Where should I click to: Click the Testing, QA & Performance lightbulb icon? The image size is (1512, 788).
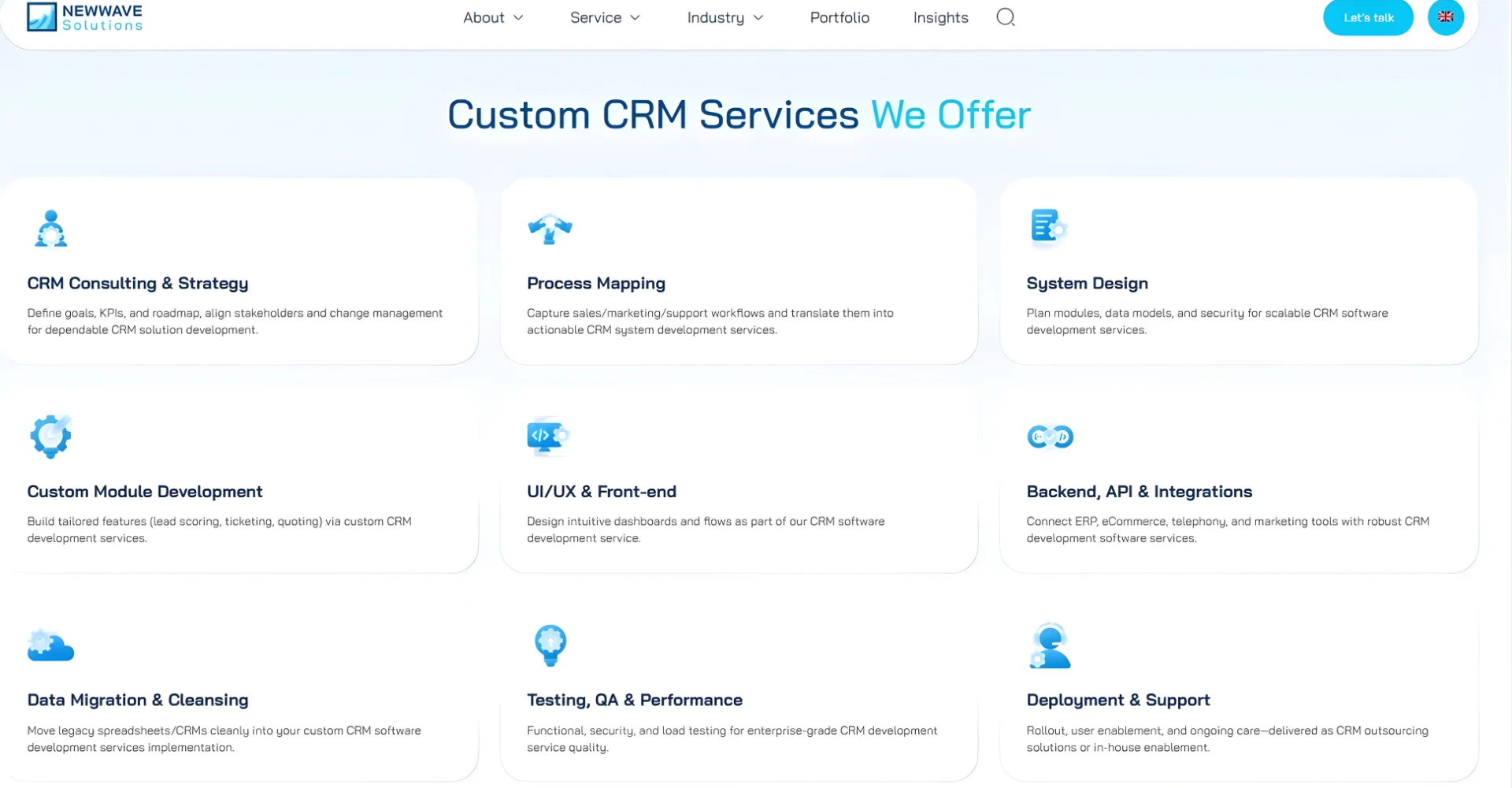[550, 645]
